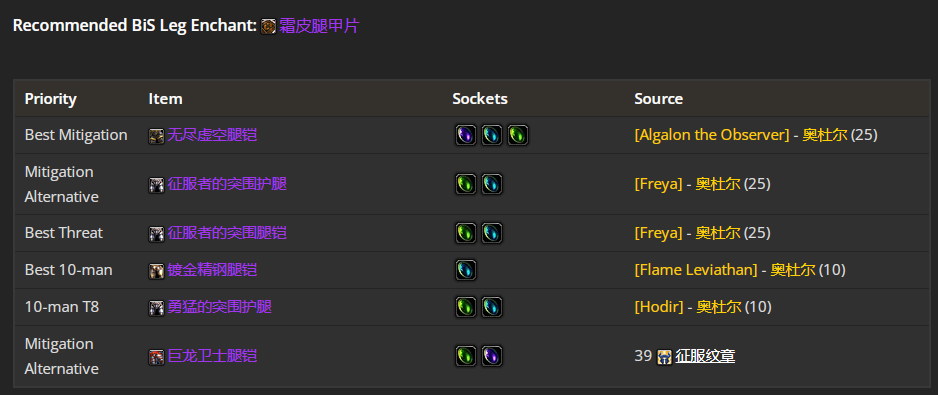
Task: Follow the Hodir source link
Action: tap(659, 308)
